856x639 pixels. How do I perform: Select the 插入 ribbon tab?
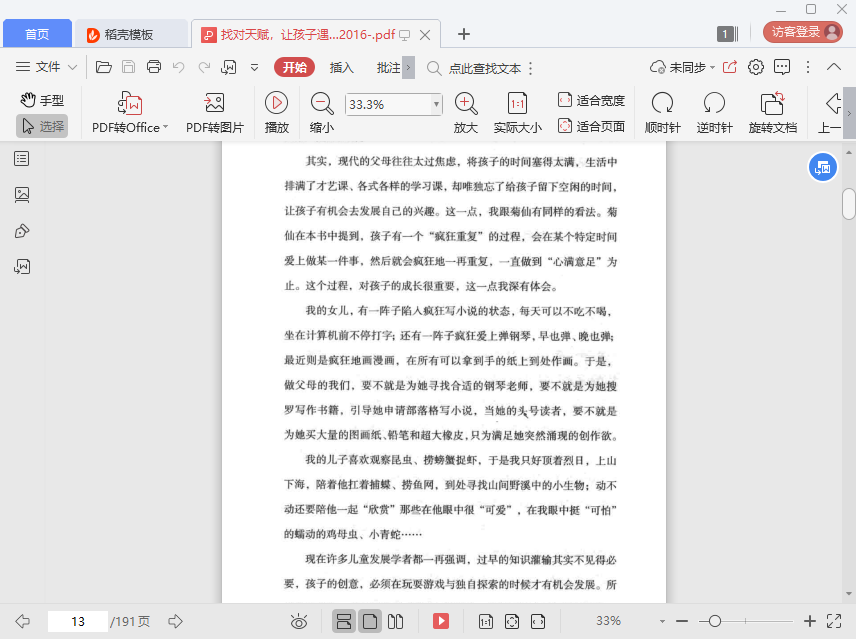[341, 67]
